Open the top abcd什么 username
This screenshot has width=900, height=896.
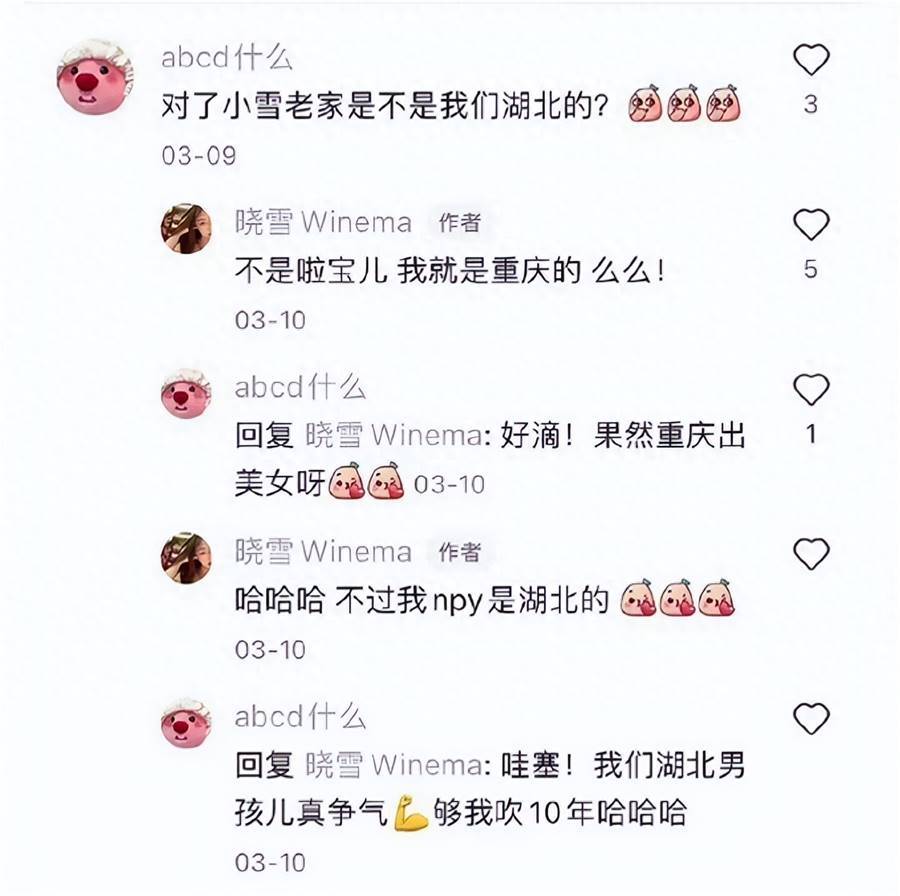[227, 57]
